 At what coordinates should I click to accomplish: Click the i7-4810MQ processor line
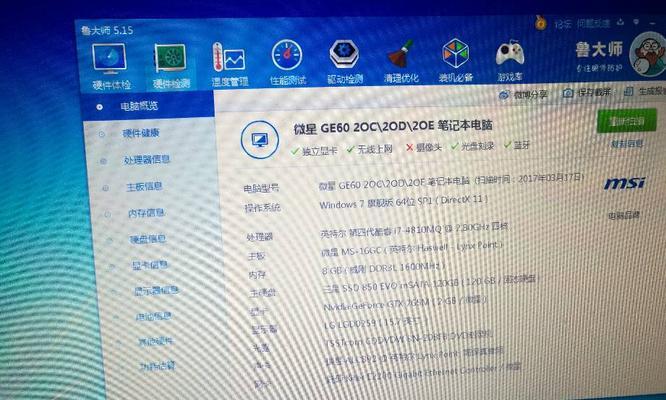[414, 229]
